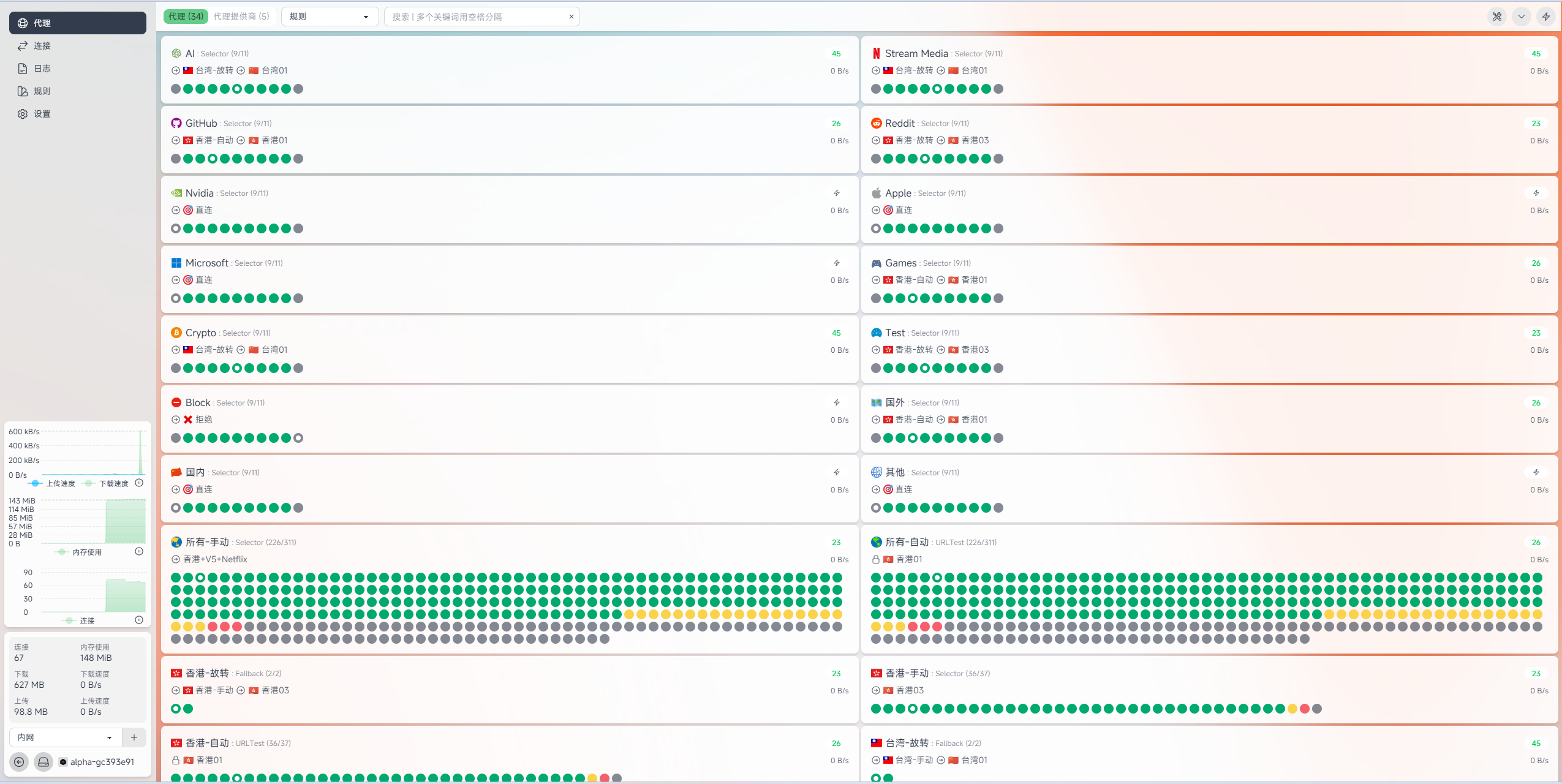Open the wrench and screwdriver settings icon
The width and height of the screenshot is (1562, 784).
click(1496, 17)
